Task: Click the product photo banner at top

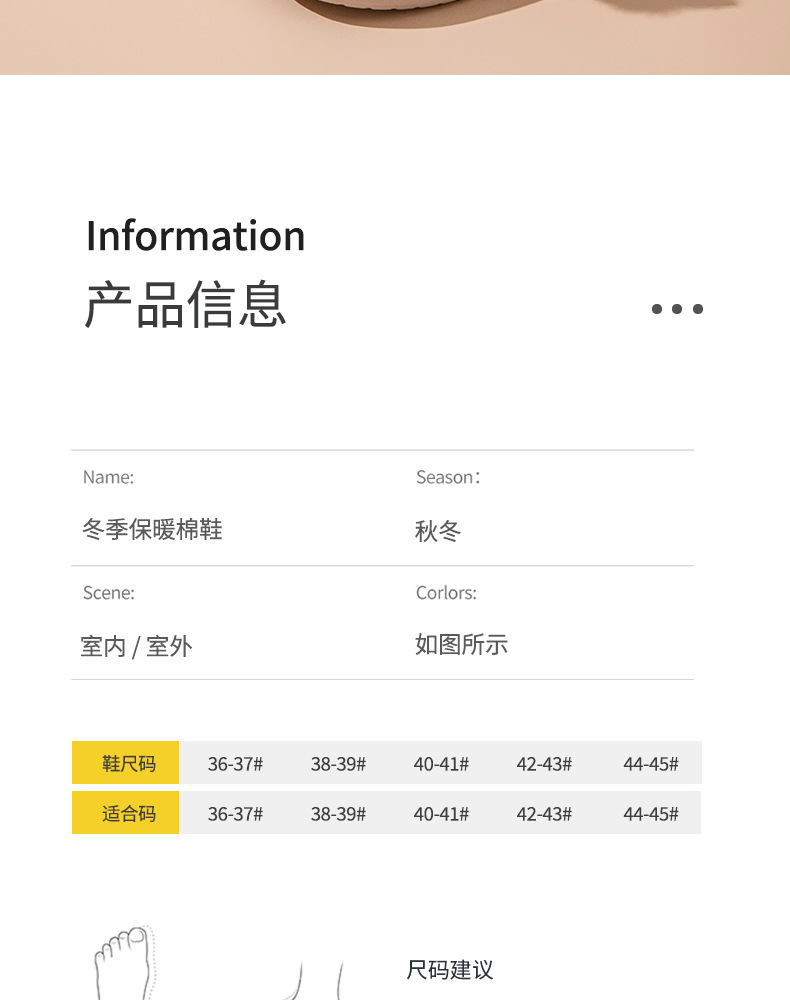Action: tap(395, 37)
